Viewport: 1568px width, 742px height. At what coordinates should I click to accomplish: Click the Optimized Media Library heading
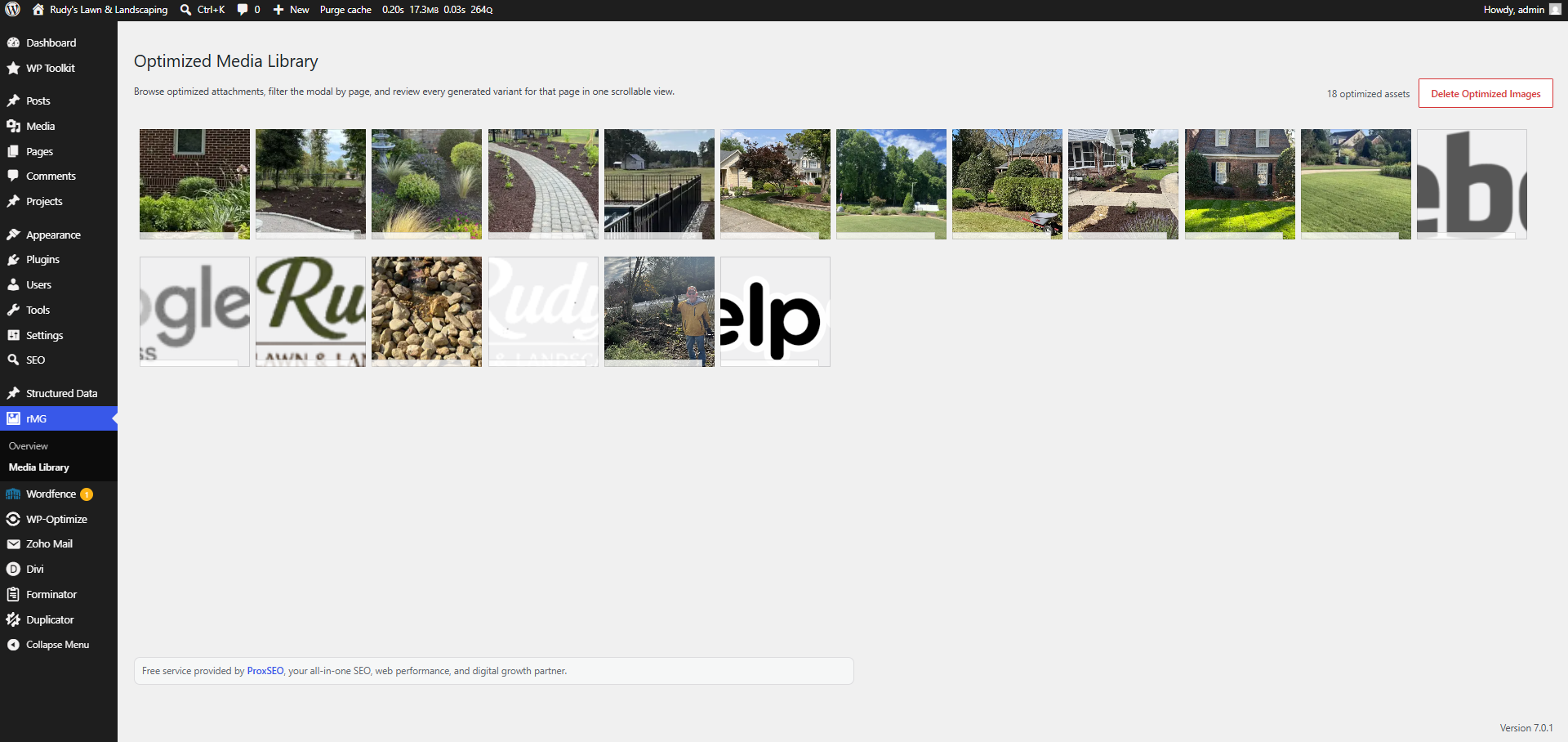[x=226, y=61]
